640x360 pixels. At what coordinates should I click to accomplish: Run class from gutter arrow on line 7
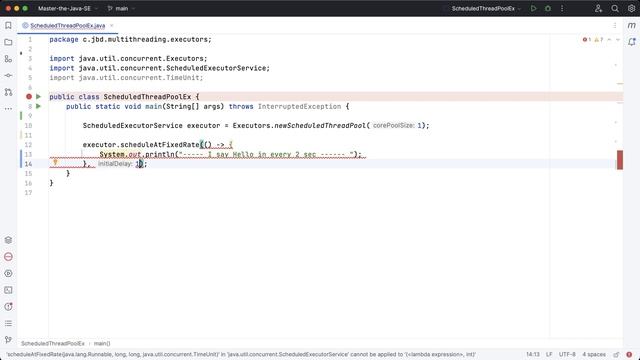pos(38,97)
